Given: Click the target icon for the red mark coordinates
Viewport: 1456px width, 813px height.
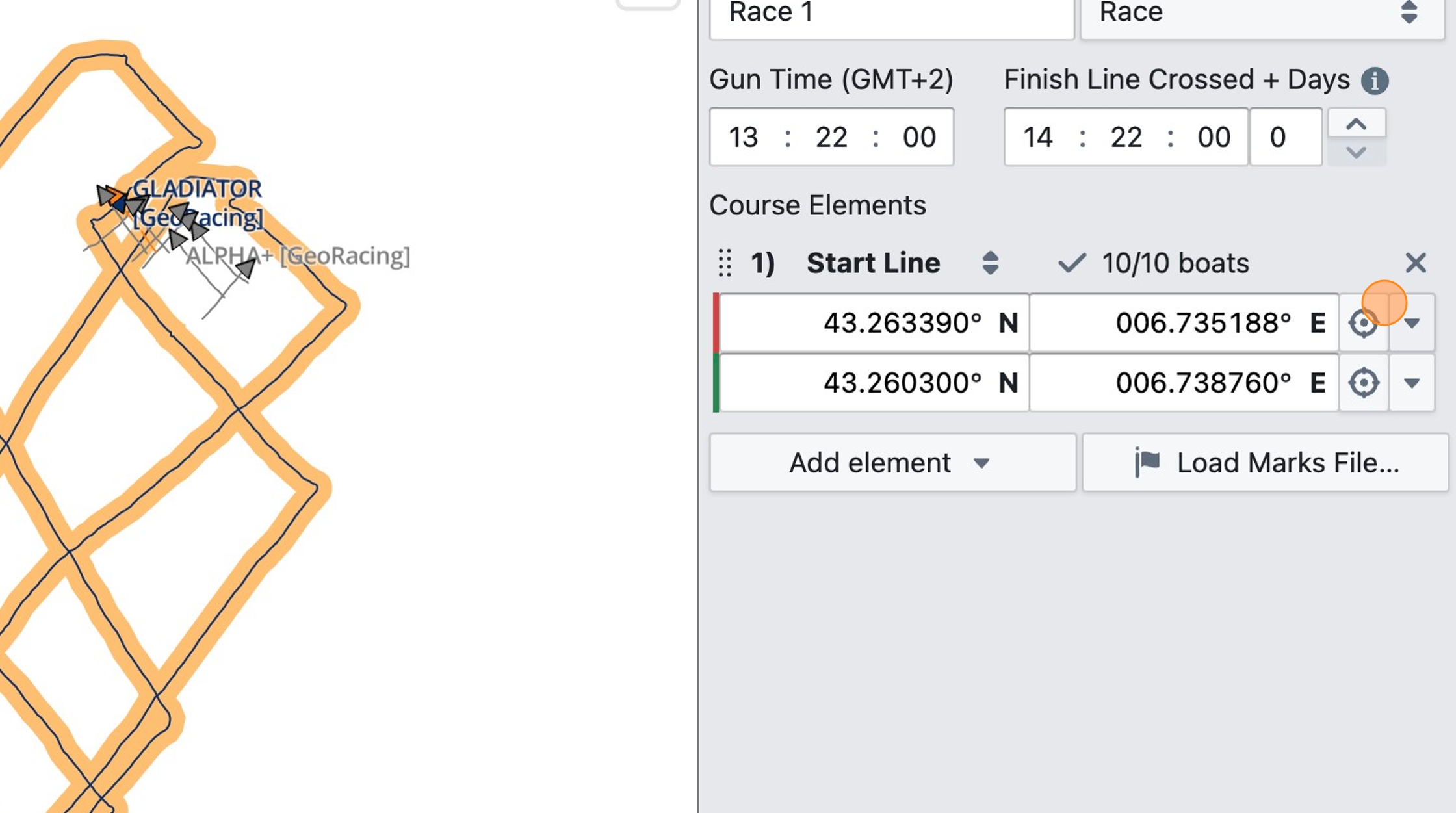Looking at the screenshot, I should 1364,323.
